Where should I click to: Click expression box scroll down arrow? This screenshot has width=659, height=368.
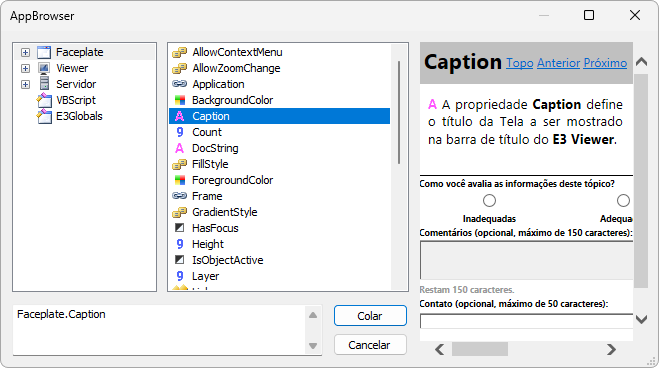coord(313,346)
